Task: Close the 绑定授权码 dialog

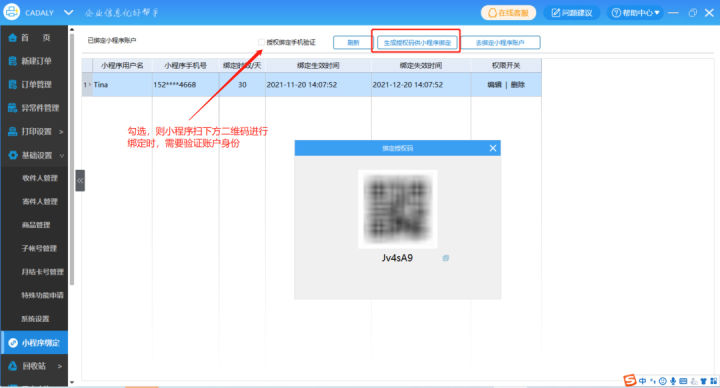Action: [x=493, y=148]
